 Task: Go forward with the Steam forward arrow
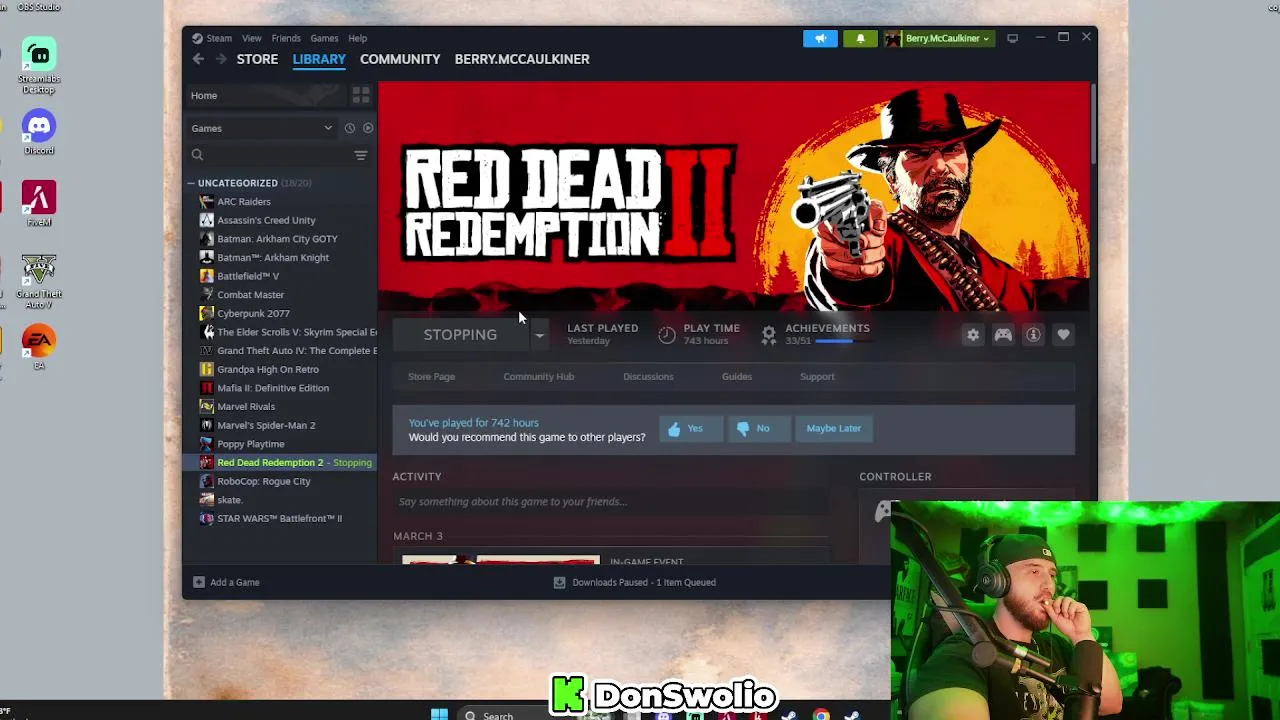[221, 59]
